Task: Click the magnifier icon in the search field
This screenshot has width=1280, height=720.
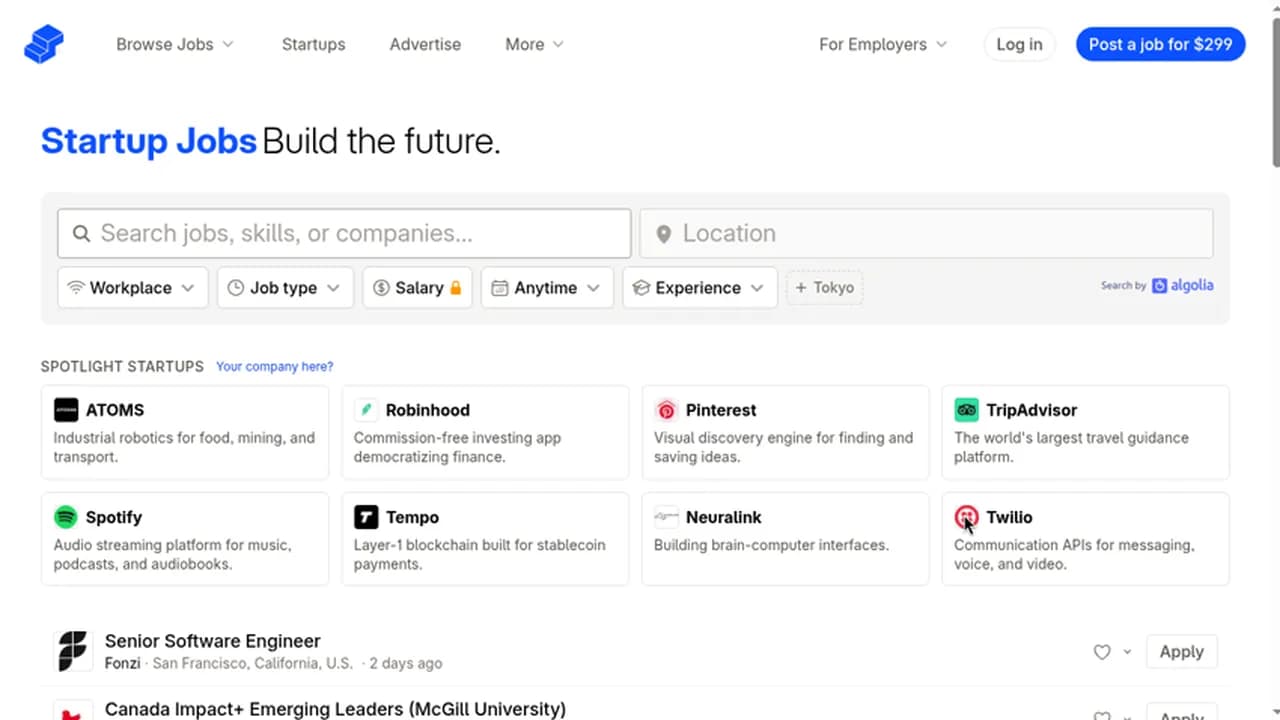Action: click(x=82, y=233)
